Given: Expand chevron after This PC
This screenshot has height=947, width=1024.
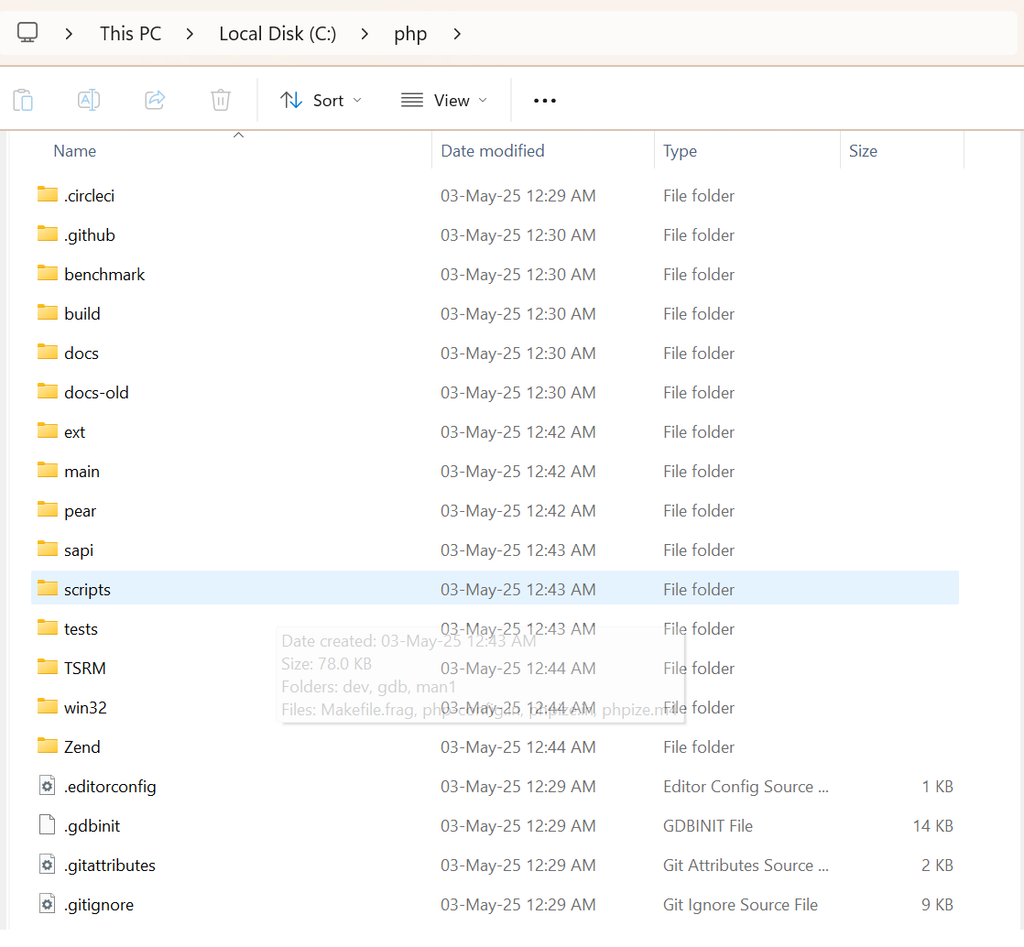Looking at the screenshot, I should pos(189,33).
